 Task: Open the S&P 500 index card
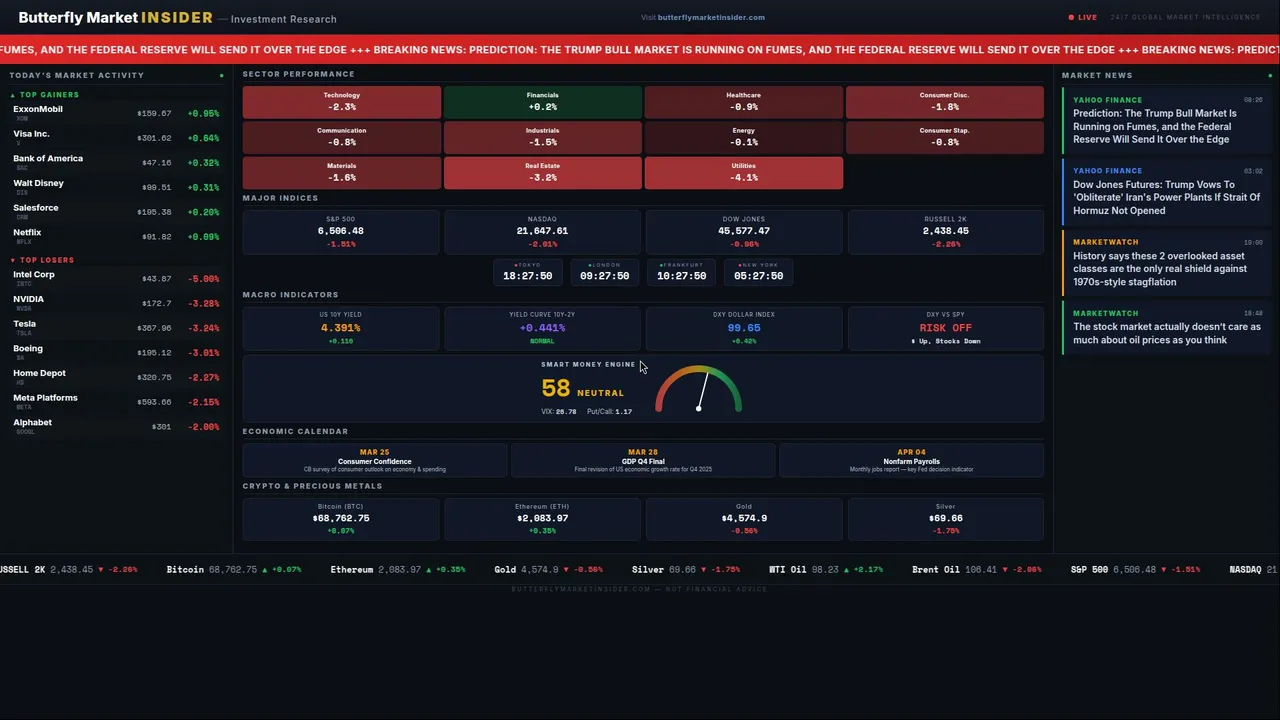pos(340,232)
